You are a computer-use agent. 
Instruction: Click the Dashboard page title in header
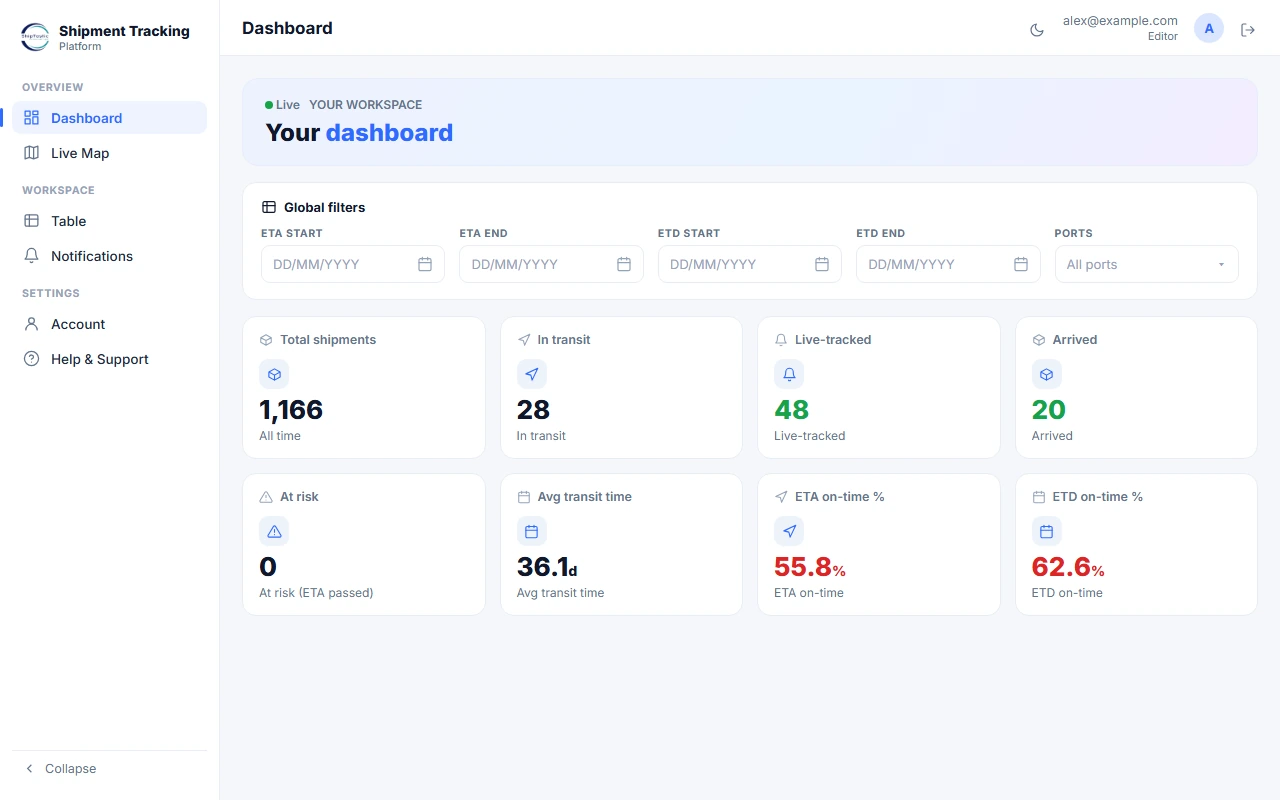pyautogui.click(x=287, y=28)
